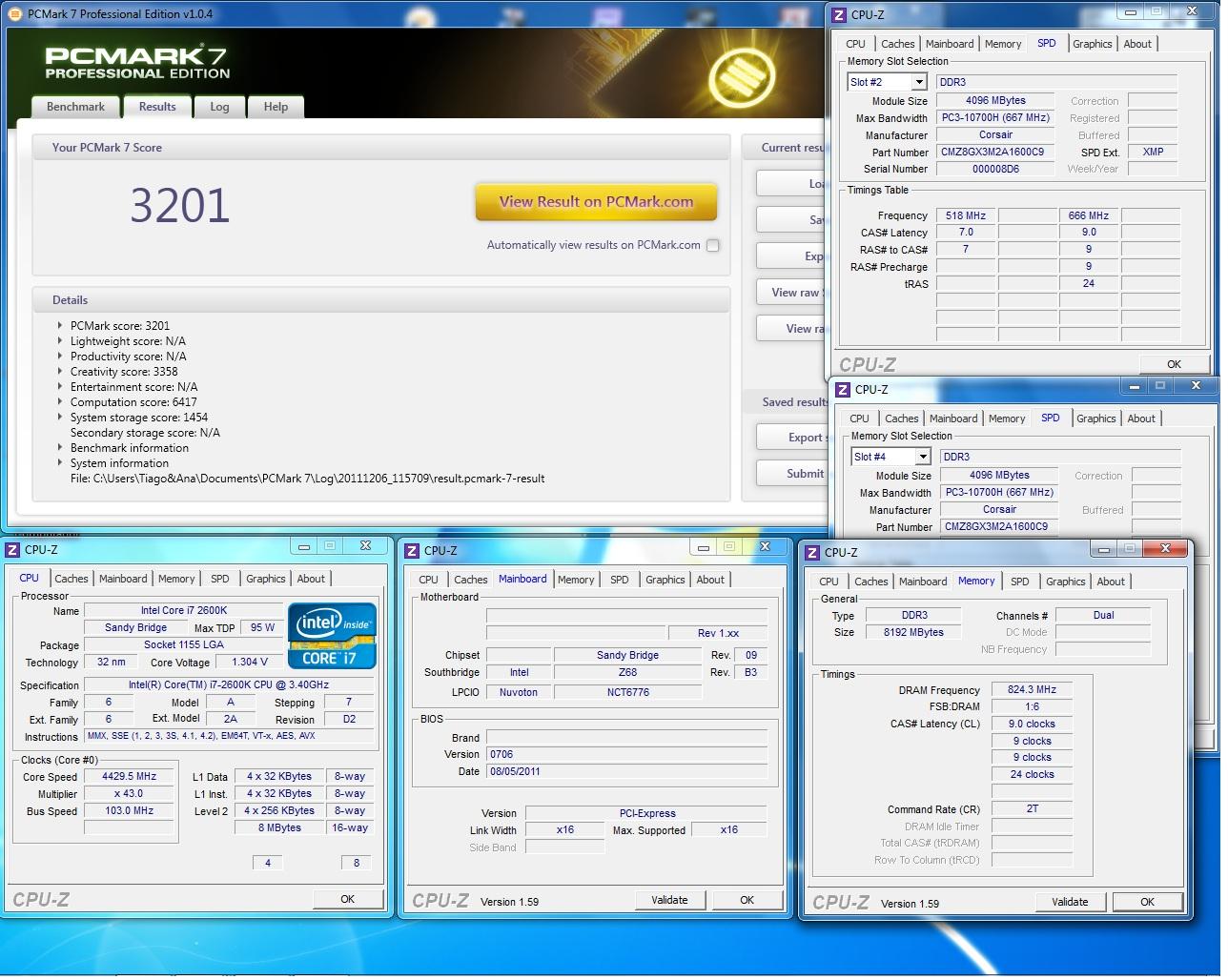
Task: Click OK in the Memory window
Action: [x=1147, y=902]
